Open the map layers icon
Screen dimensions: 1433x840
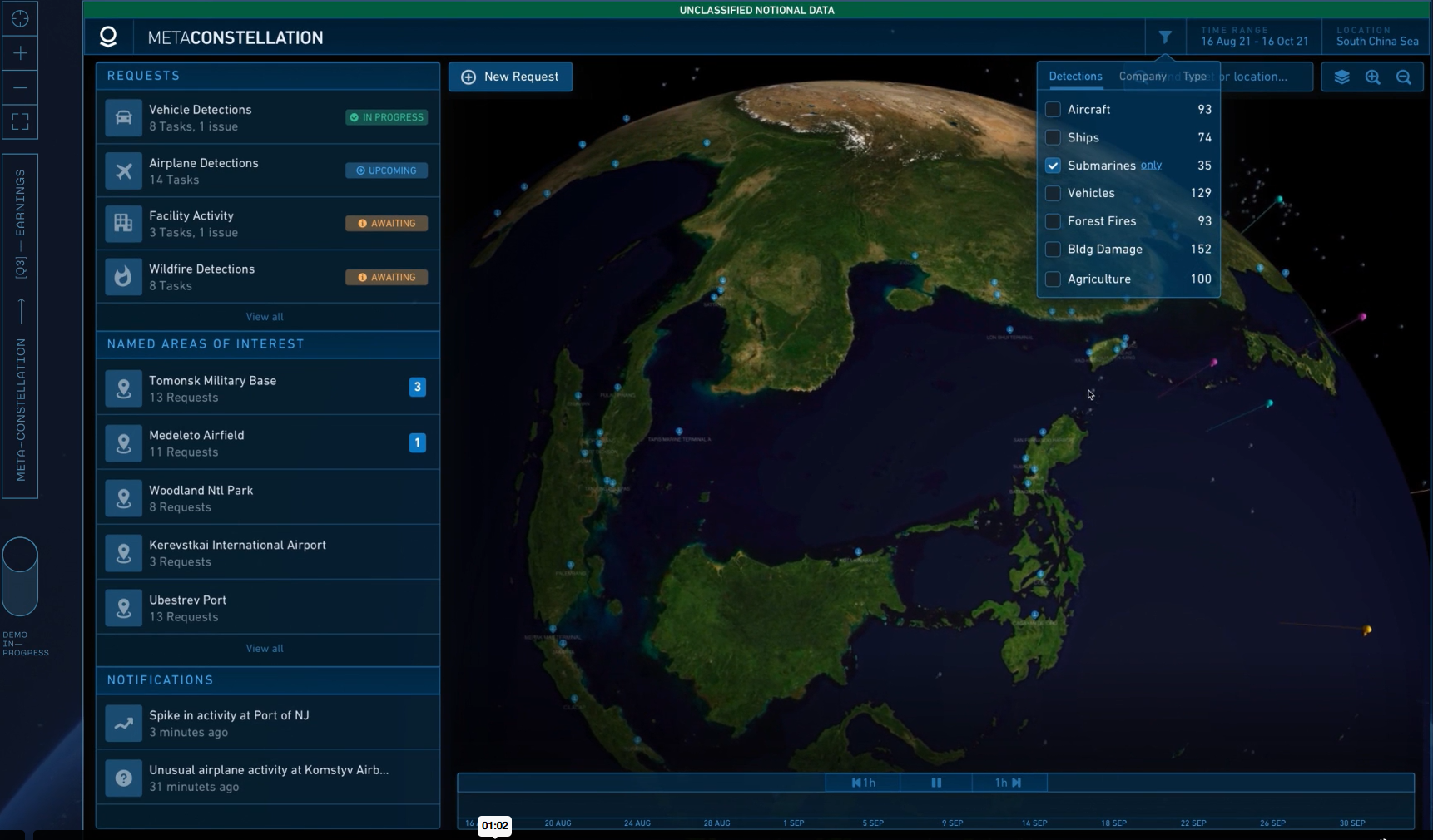click(x=1341, y=77)
